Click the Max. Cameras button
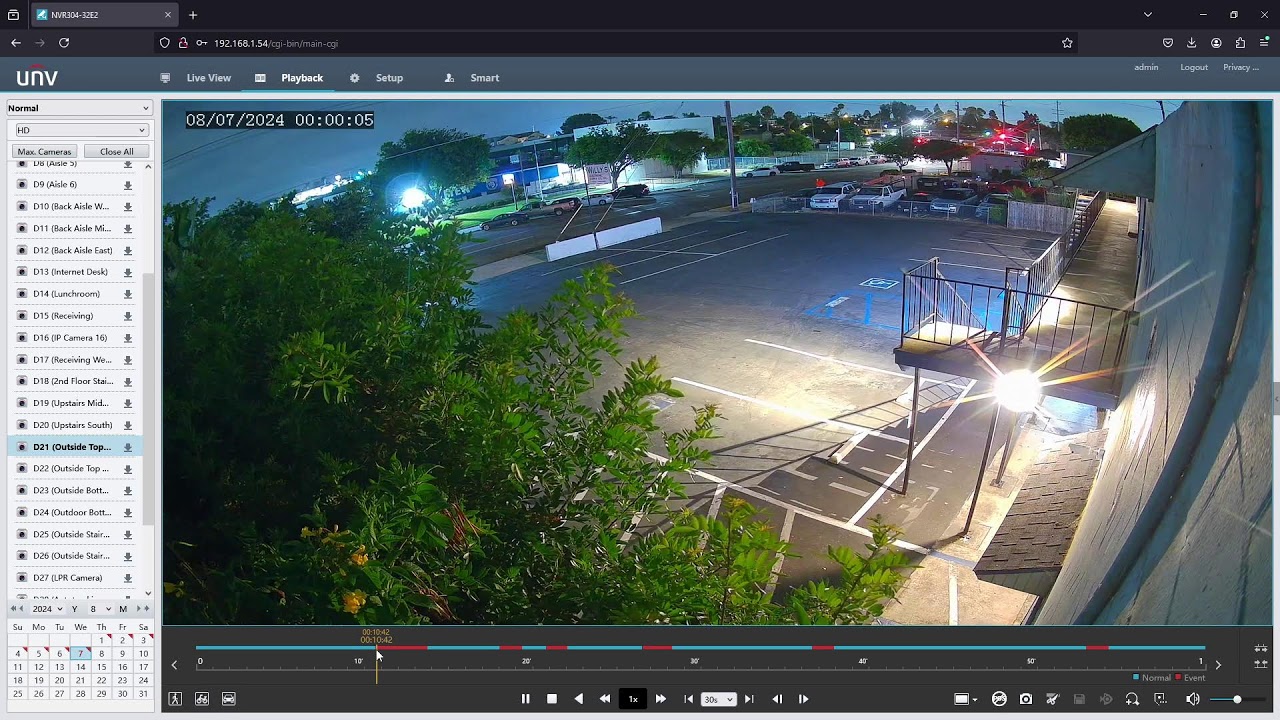Image resolution: width=1280 pixels, height=720 pixels. click(44, 152)
